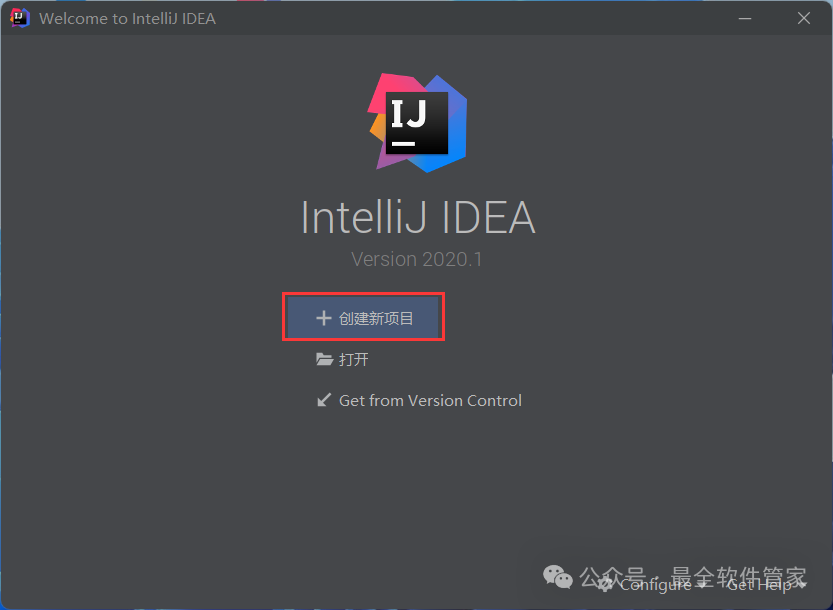Screen dimensions: 833x610
Task: Select the 打开 text label
Action: (x=354, y=359)
